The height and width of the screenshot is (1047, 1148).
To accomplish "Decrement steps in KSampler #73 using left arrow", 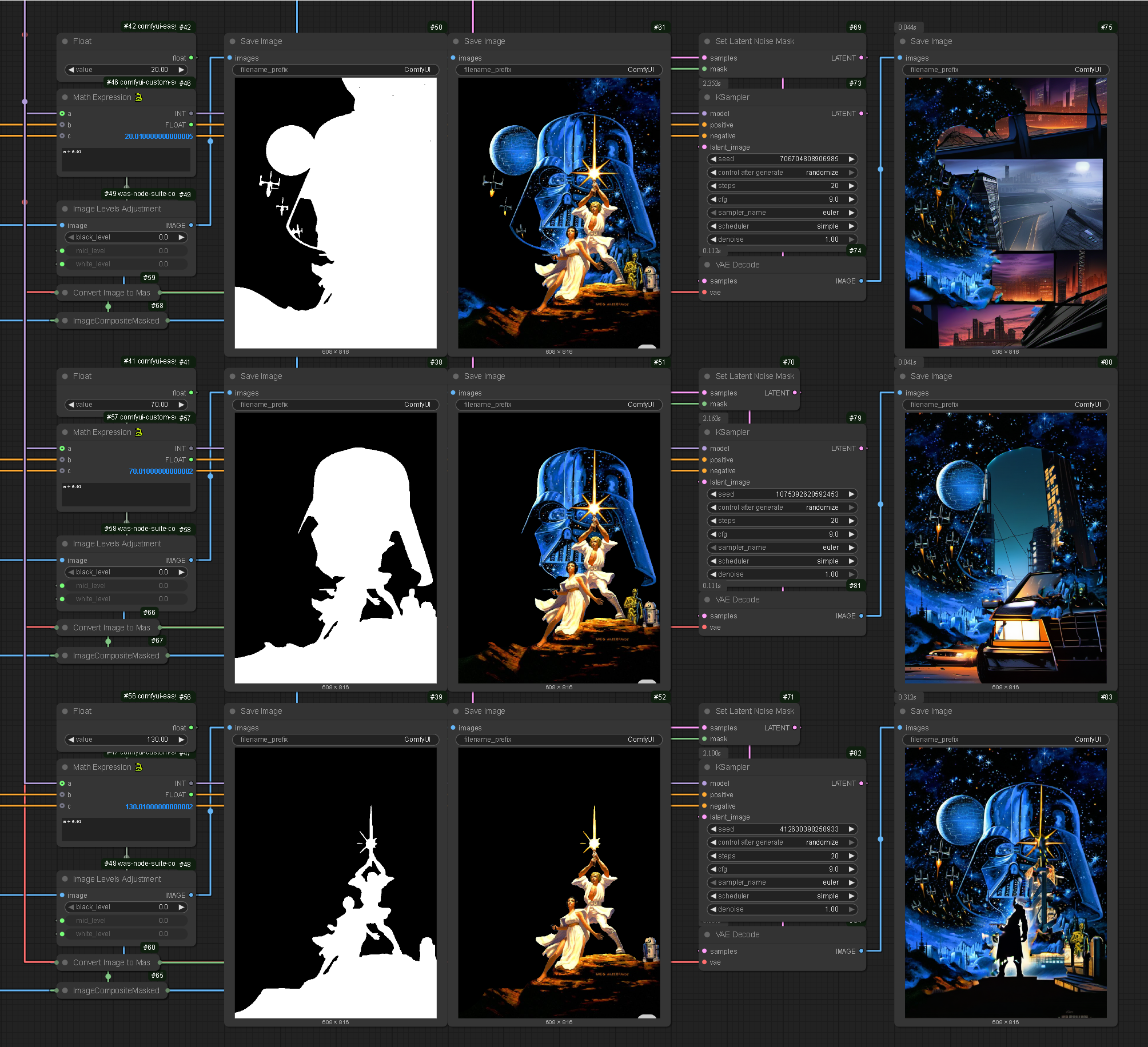I will tap(713, 186).
